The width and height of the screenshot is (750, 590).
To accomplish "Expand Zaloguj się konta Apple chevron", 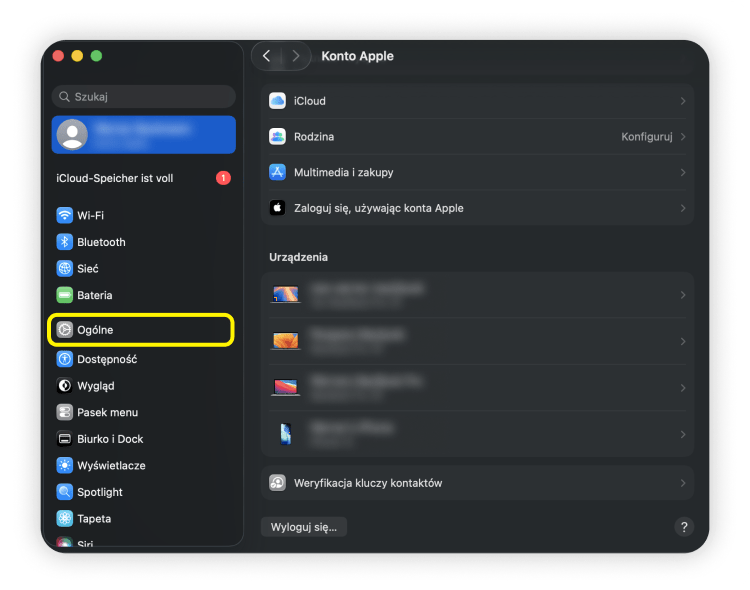I will (x=683, y=208).
